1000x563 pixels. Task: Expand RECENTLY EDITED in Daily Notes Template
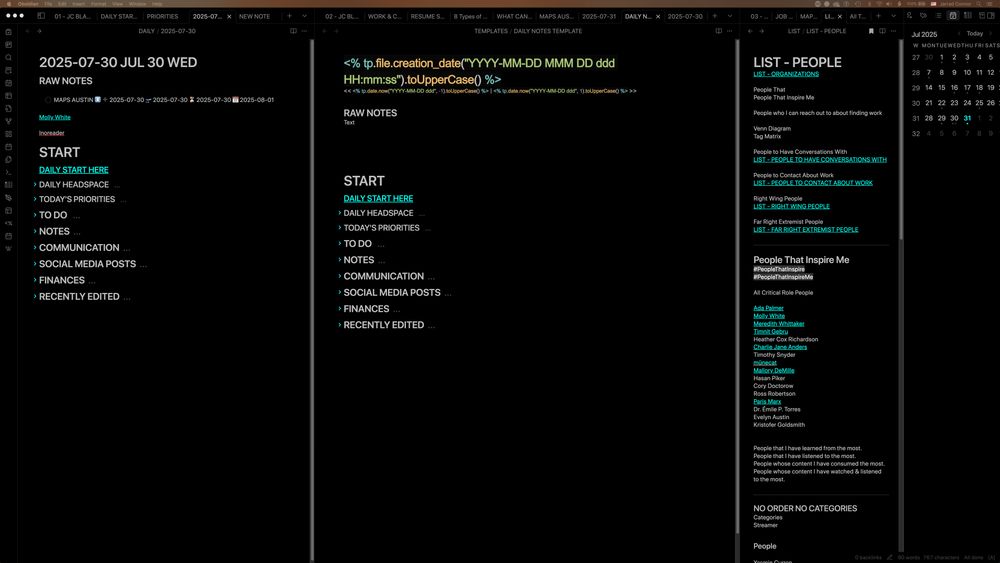click(340, 325)
